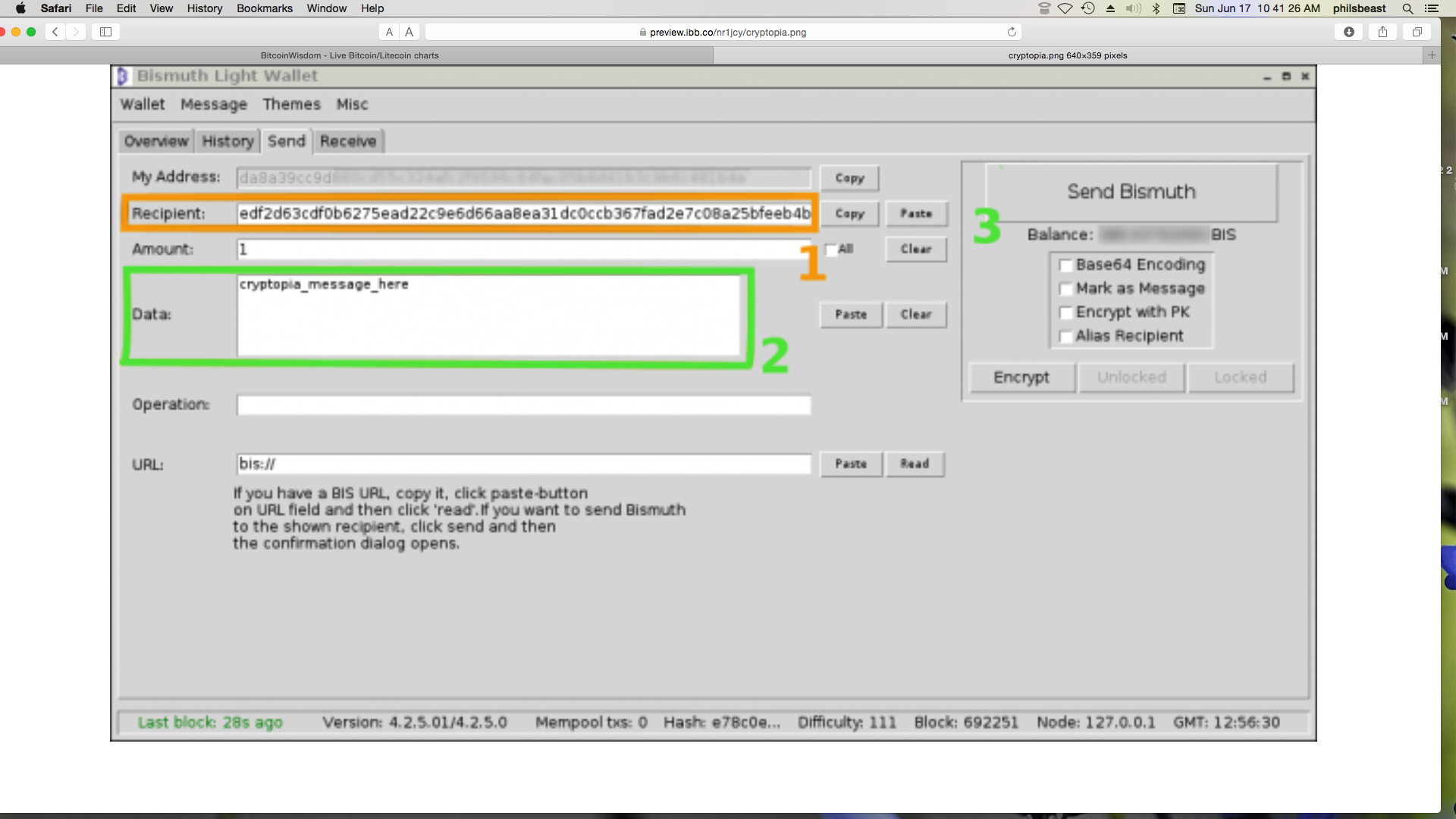Click Paste next to Recipient

(x=916, y=214)
